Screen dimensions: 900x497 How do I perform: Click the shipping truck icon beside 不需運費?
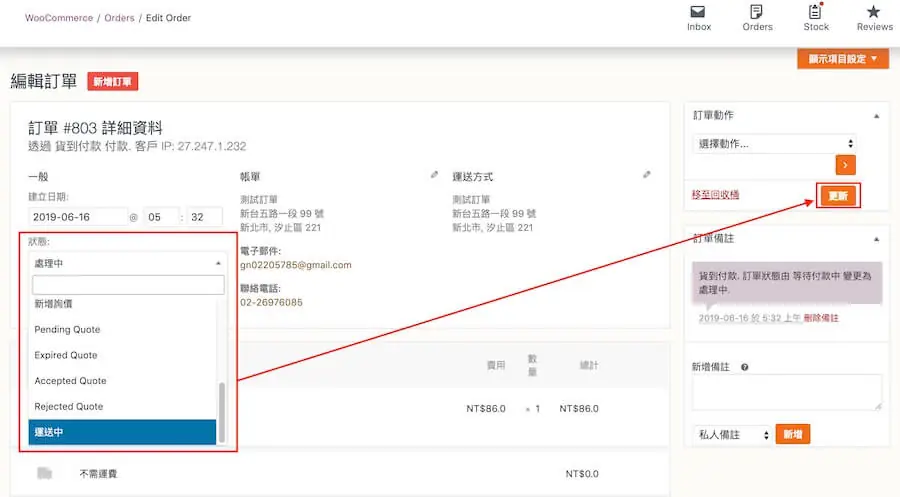pyautogui.click(x=45, y=473)
